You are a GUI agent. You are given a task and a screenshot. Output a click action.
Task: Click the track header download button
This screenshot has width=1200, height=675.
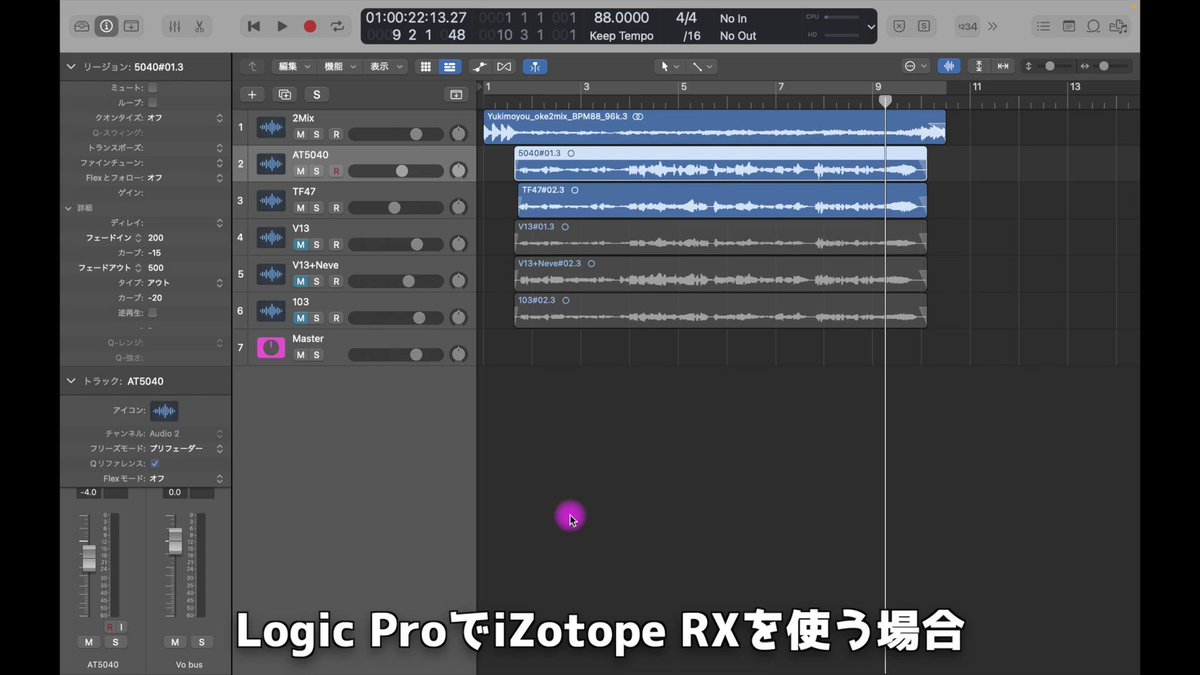(456, 95)
